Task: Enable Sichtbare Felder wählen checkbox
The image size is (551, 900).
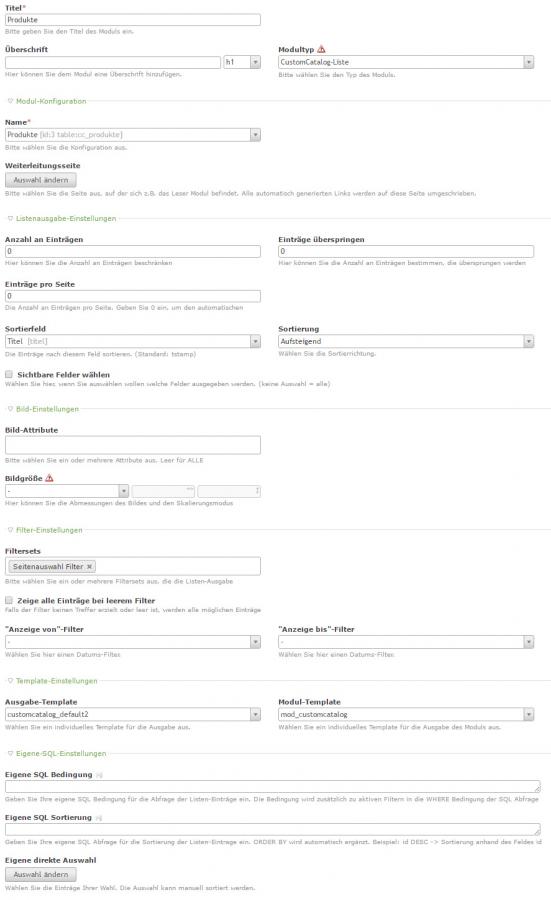Action: point(9,374)
